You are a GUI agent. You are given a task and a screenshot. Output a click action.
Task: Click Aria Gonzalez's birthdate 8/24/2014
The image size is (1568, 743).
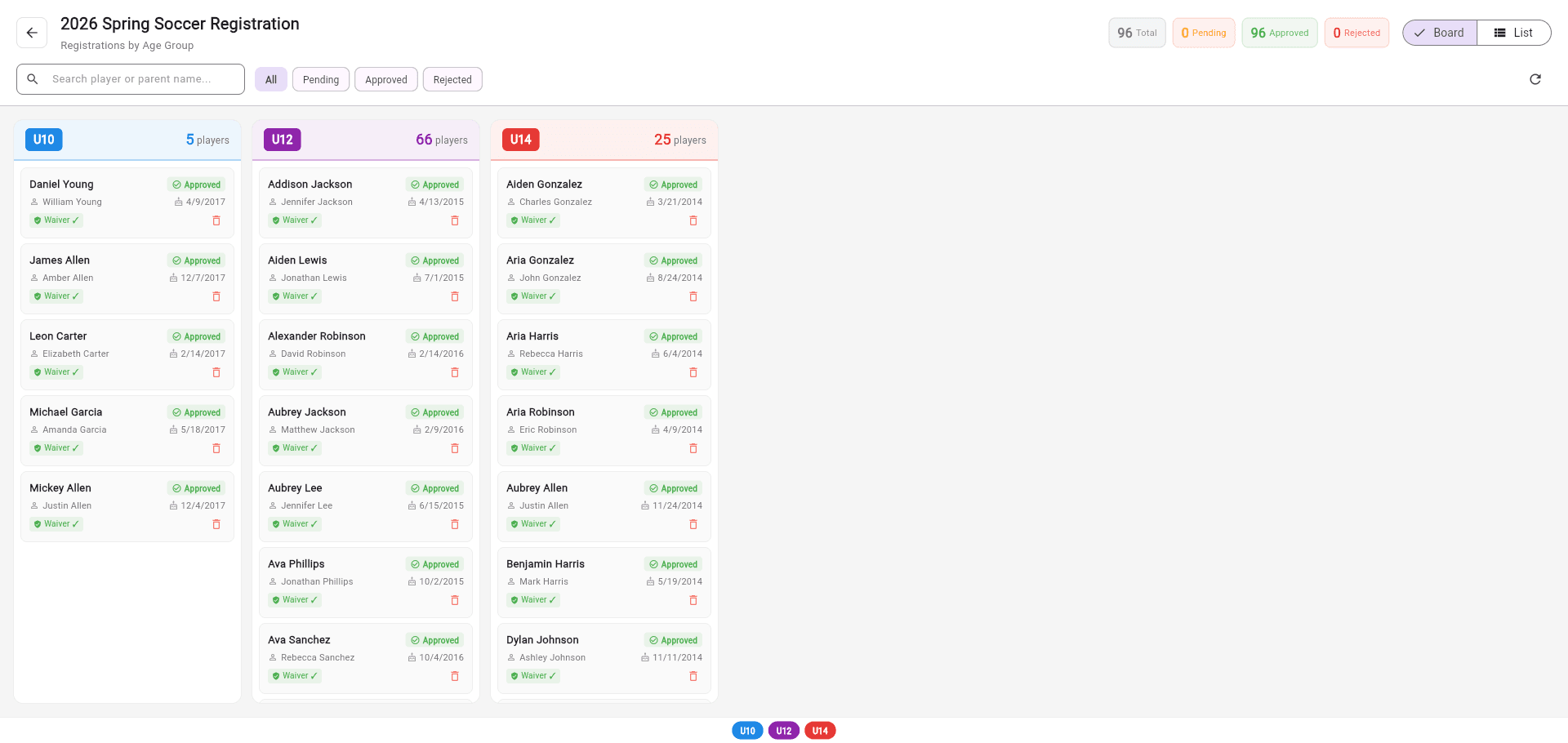(675, 278)
